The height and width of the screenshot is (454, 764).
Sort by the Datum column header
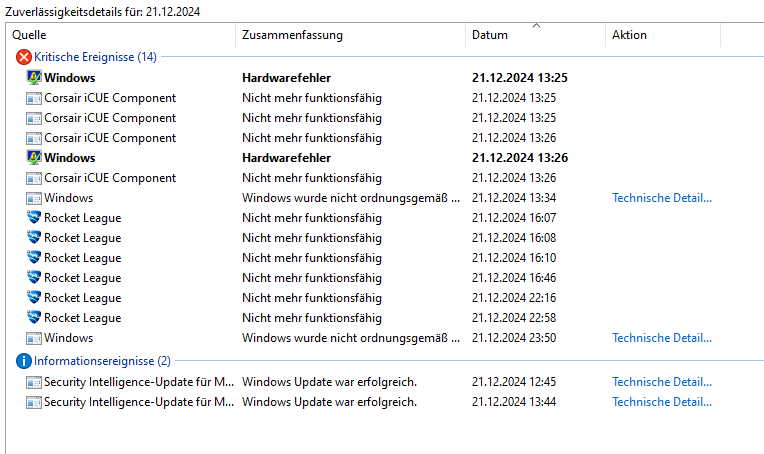click(535, 35)
